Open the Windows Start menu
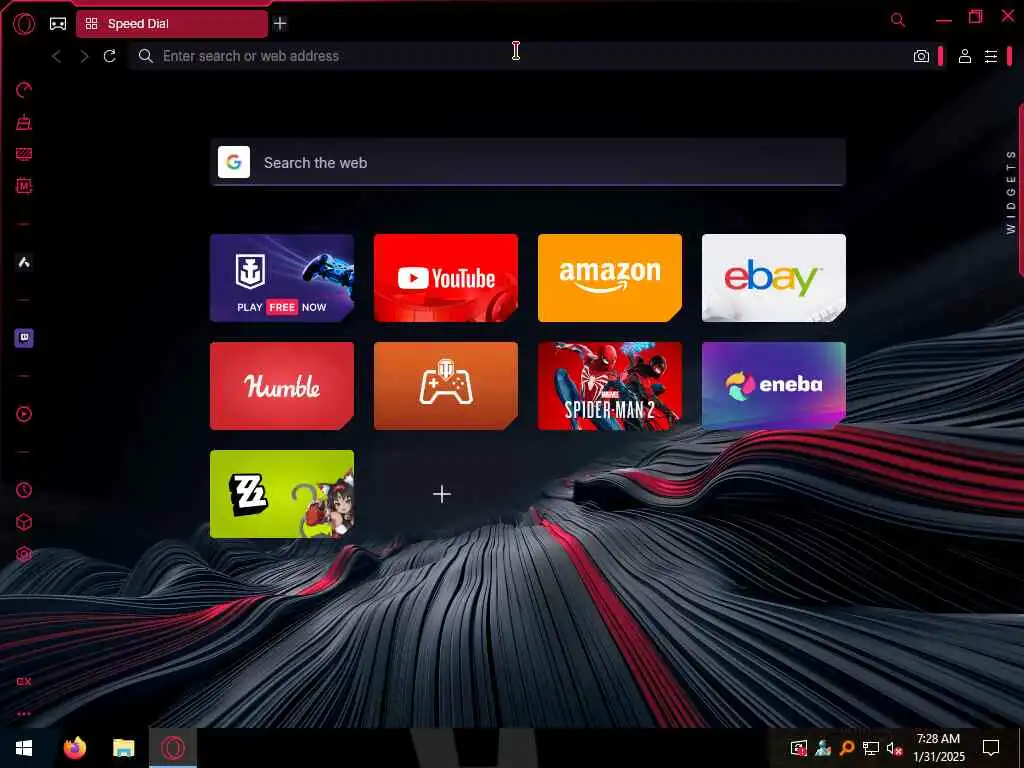The height and width of the screenshot is (768, 1024). (24, 748)
